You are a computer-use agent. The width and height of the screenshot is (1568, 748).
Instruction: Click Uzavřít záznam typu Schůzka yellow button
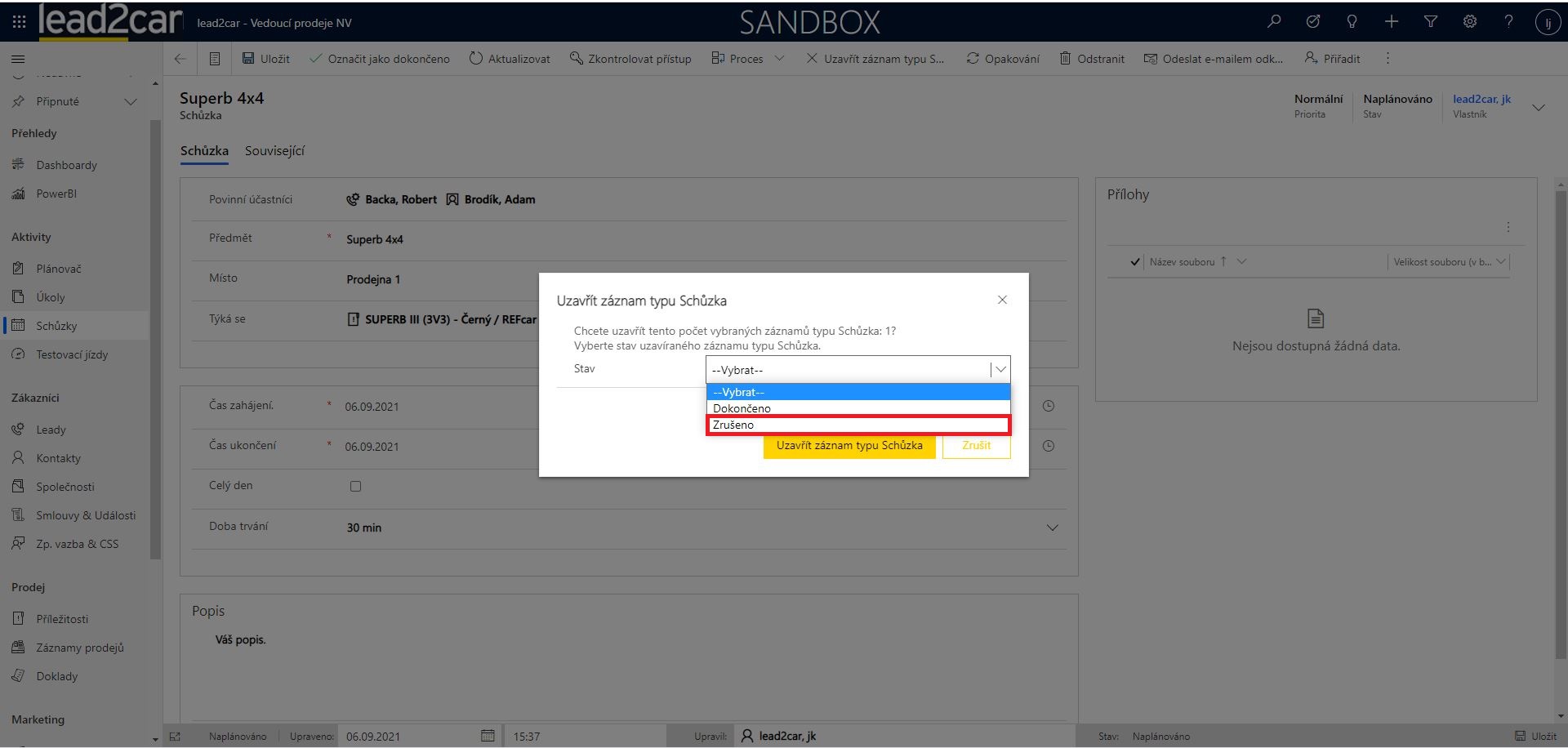(x=849, y=446)
